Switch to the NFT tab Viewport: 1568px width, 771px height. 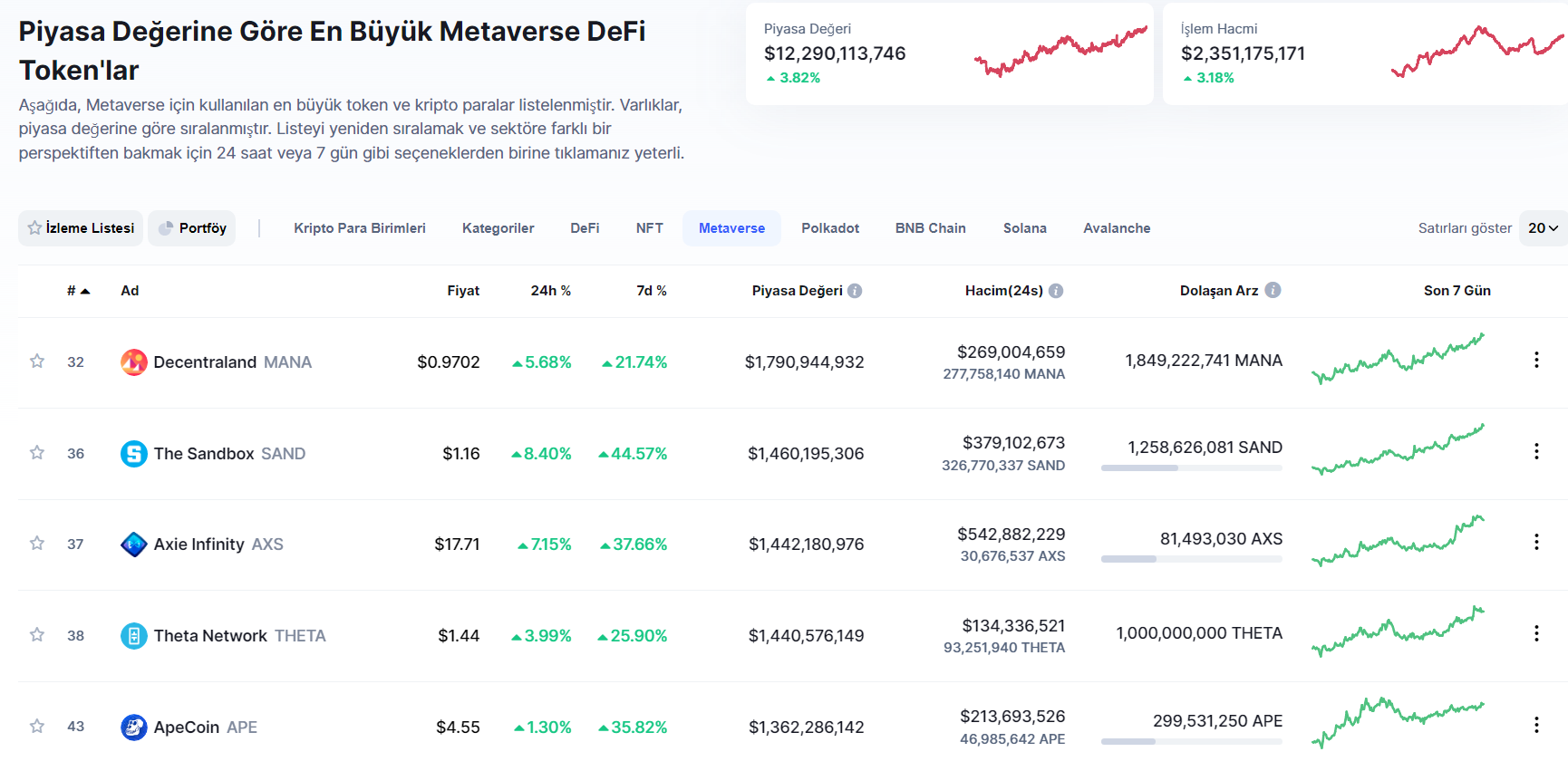649,228
